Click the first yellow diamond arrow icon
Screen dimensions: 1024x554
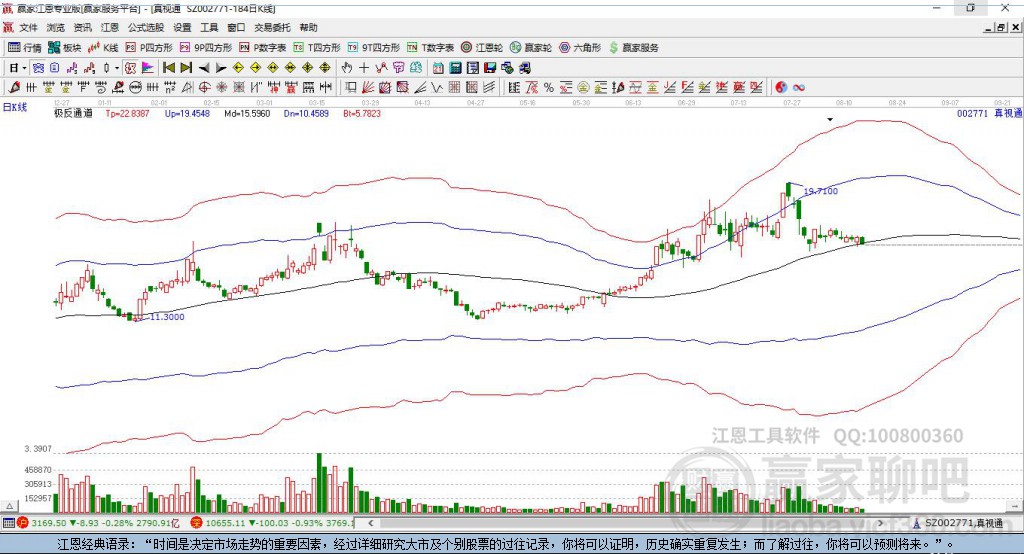pos(238,68)
